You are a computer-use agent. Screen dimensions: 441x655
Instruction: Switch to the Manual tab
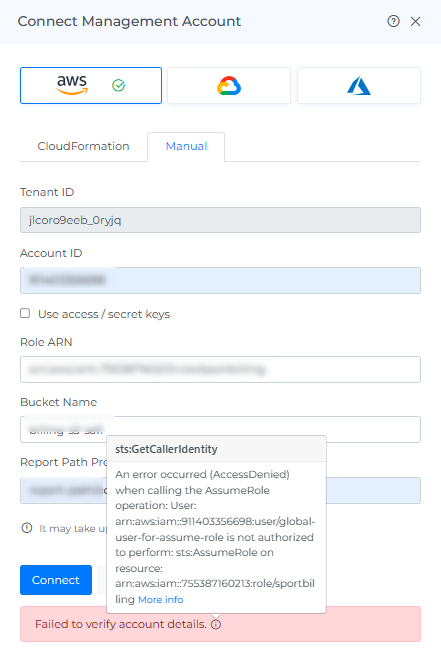click(x=186, y=146)
